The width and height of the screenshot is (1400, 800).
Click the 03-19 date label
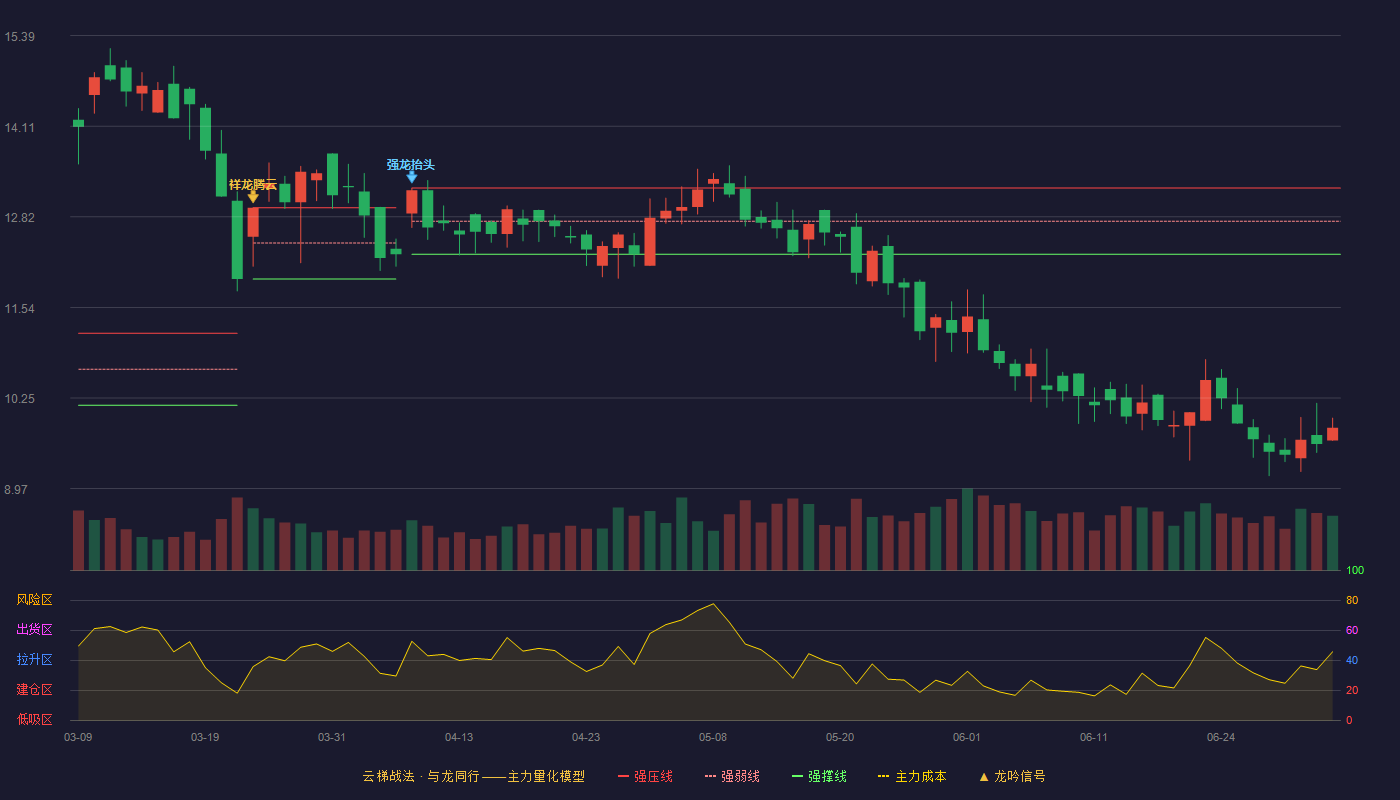(x=205, y=737)
